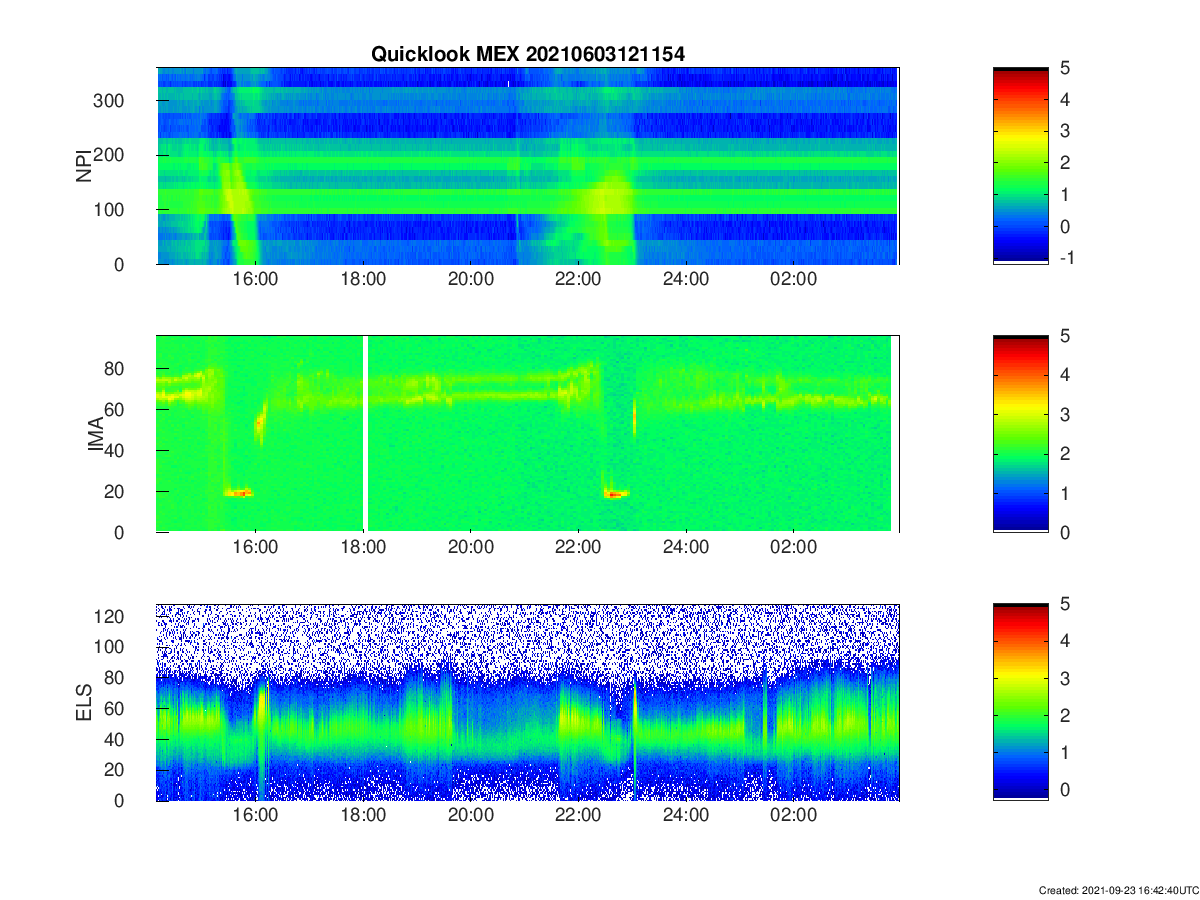This screenshot has width=1200, height=900.
Task: Click the 20:00 tick under the NPI plot
Action: click(x=471, y=279)
